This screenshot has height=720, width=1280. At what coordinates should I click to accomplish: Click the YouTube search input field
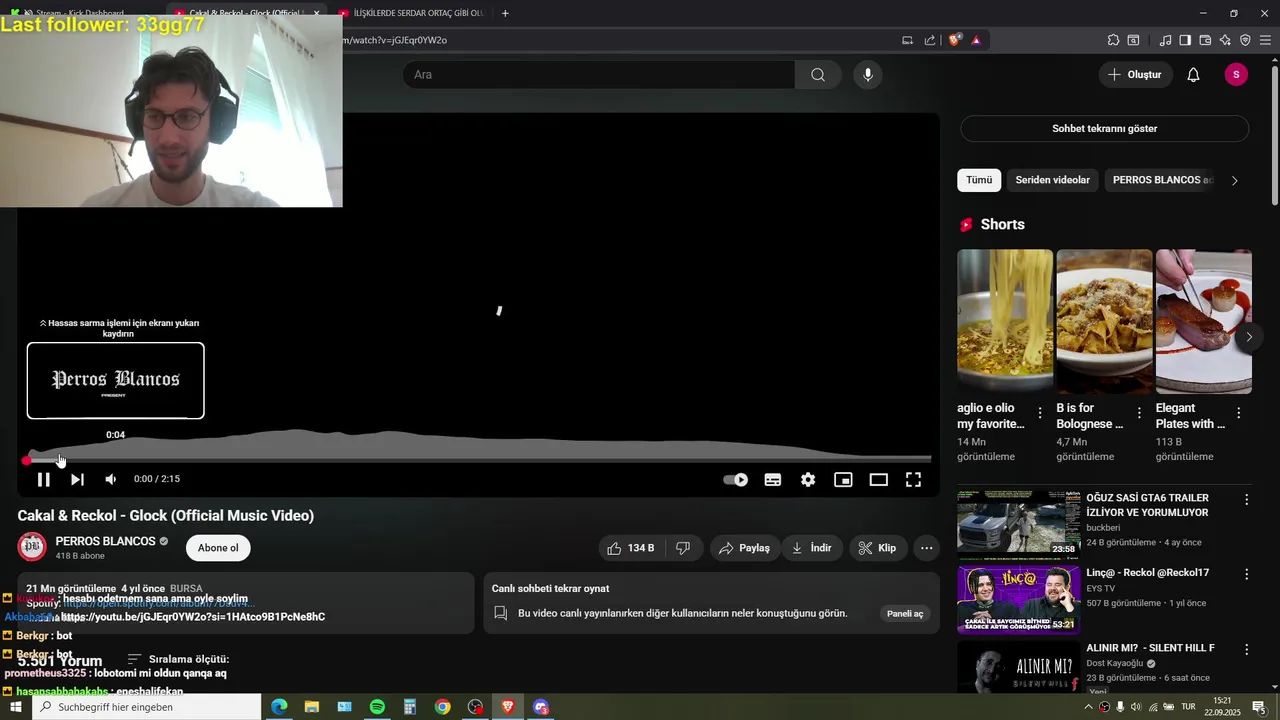(599, 75)
